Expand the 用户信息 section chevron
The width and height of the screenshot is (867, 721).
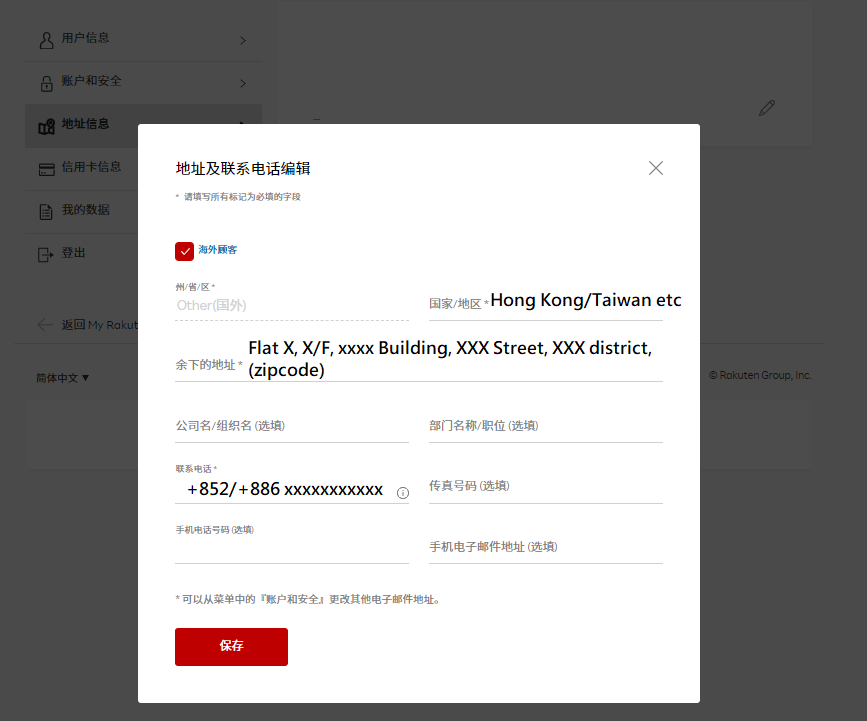pos(243,41)
